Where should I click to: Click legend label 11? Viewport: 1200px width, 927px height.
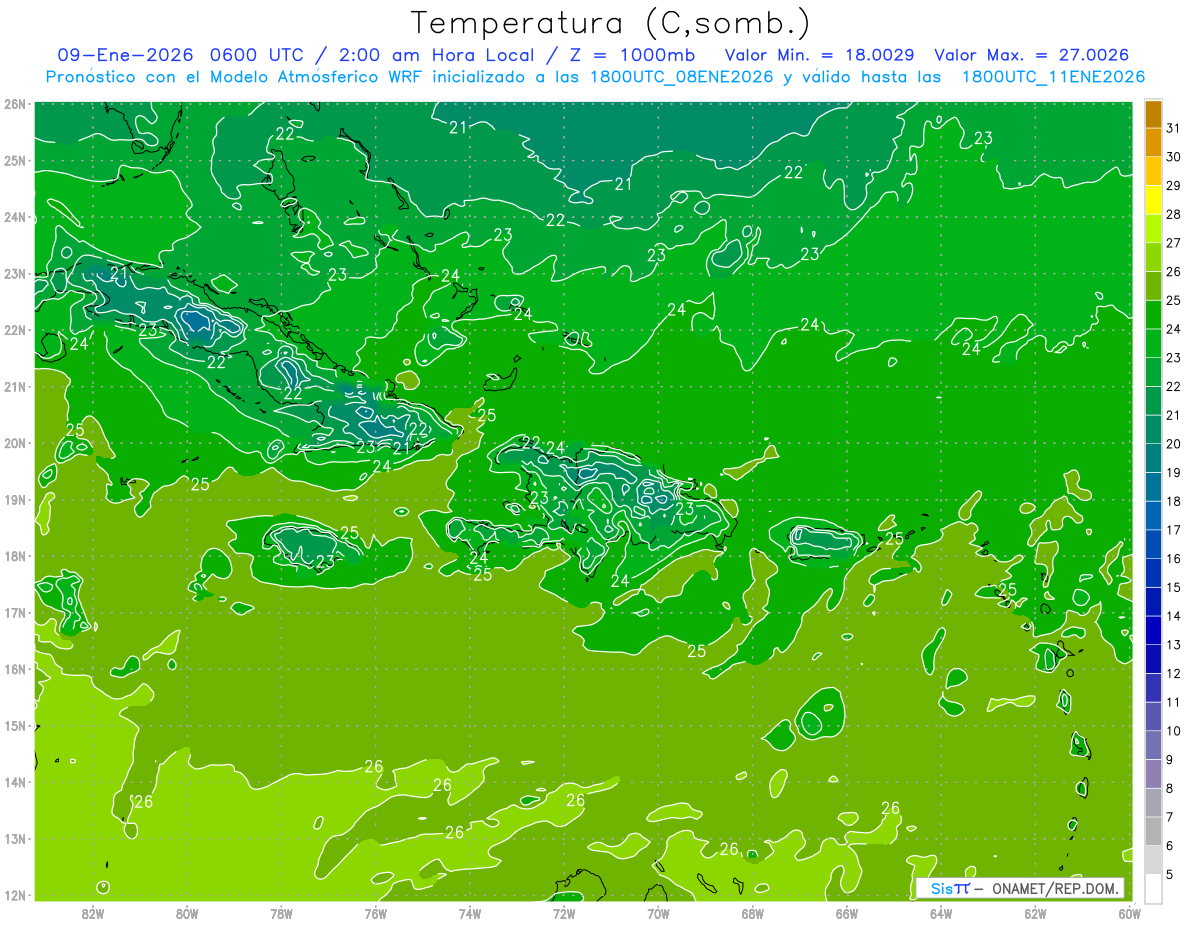click(1173, 702)
